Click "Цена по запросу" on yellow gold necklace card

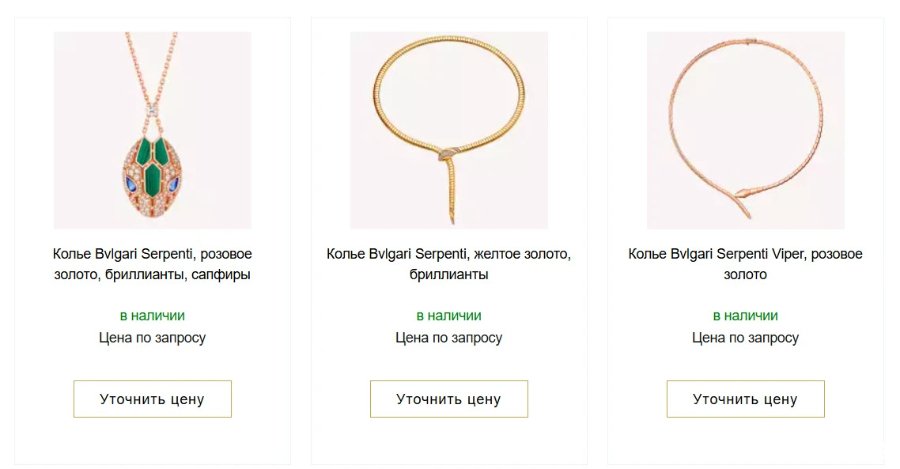(448, 338)
